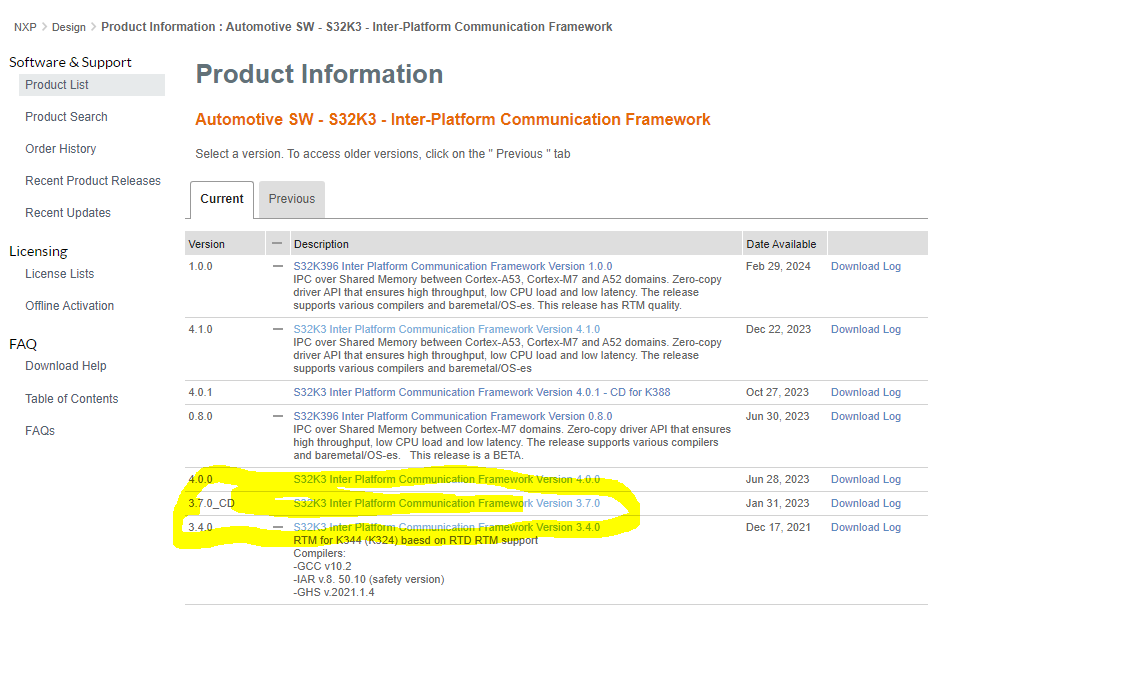
Task: Go to Product Search in sidebar
Action: point(66,117)
